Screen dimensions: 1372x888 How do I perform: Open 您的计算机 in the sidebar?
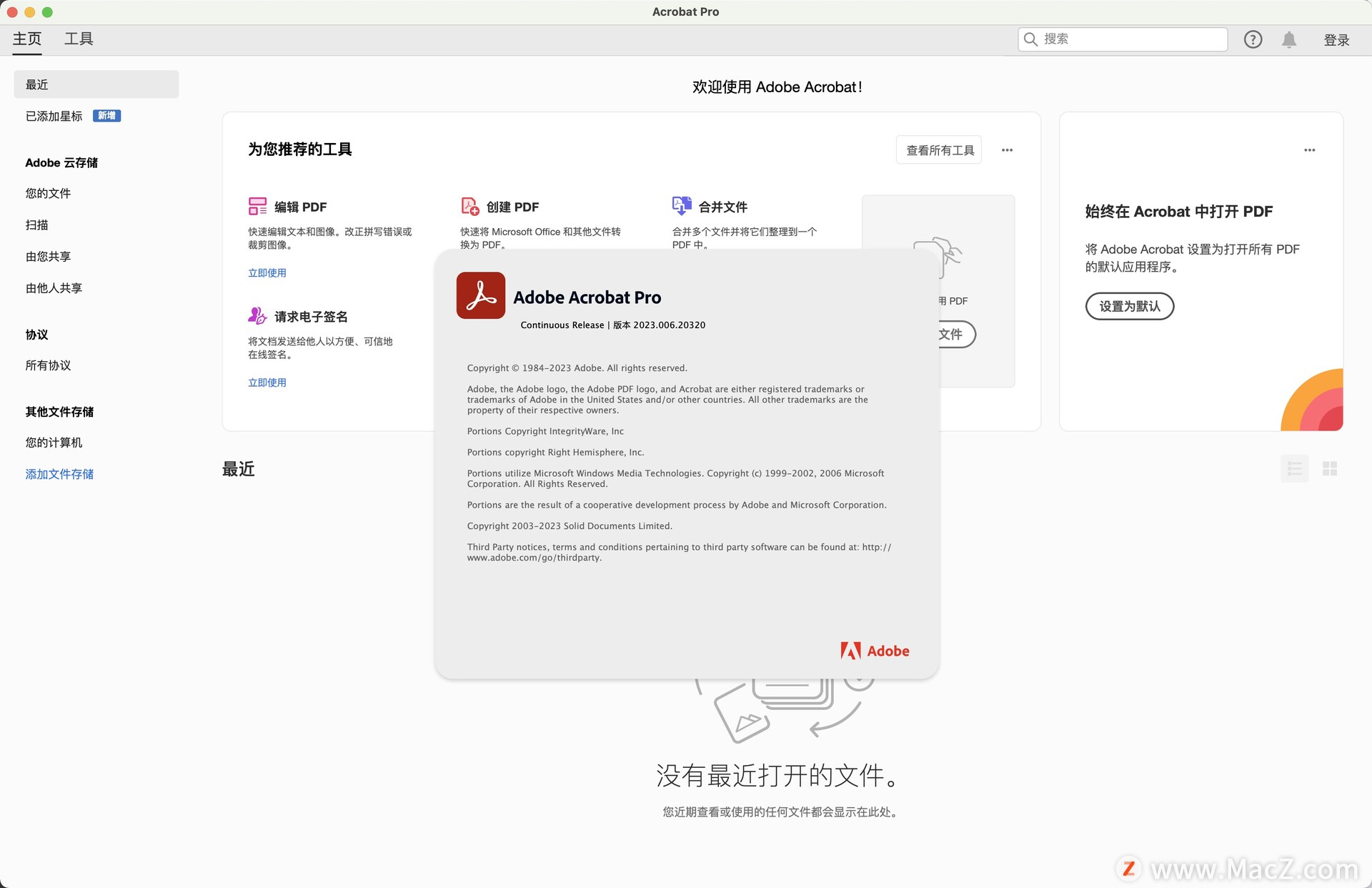(x=54, y=443)
